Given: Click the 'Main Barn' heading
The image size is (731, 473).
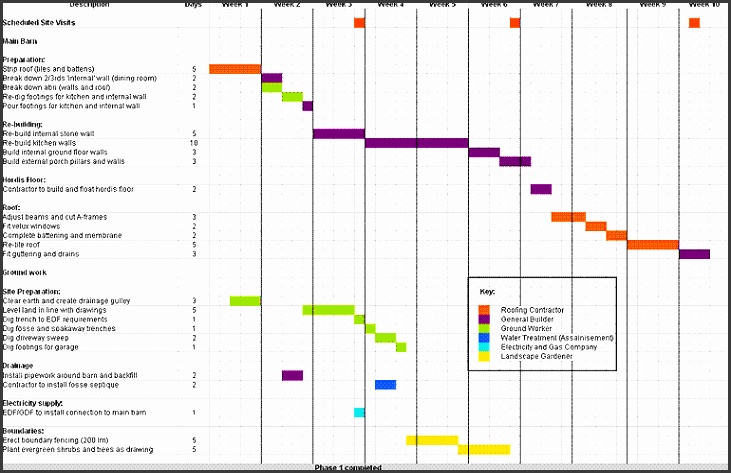Looking at the screenshot, I should 20,41.
